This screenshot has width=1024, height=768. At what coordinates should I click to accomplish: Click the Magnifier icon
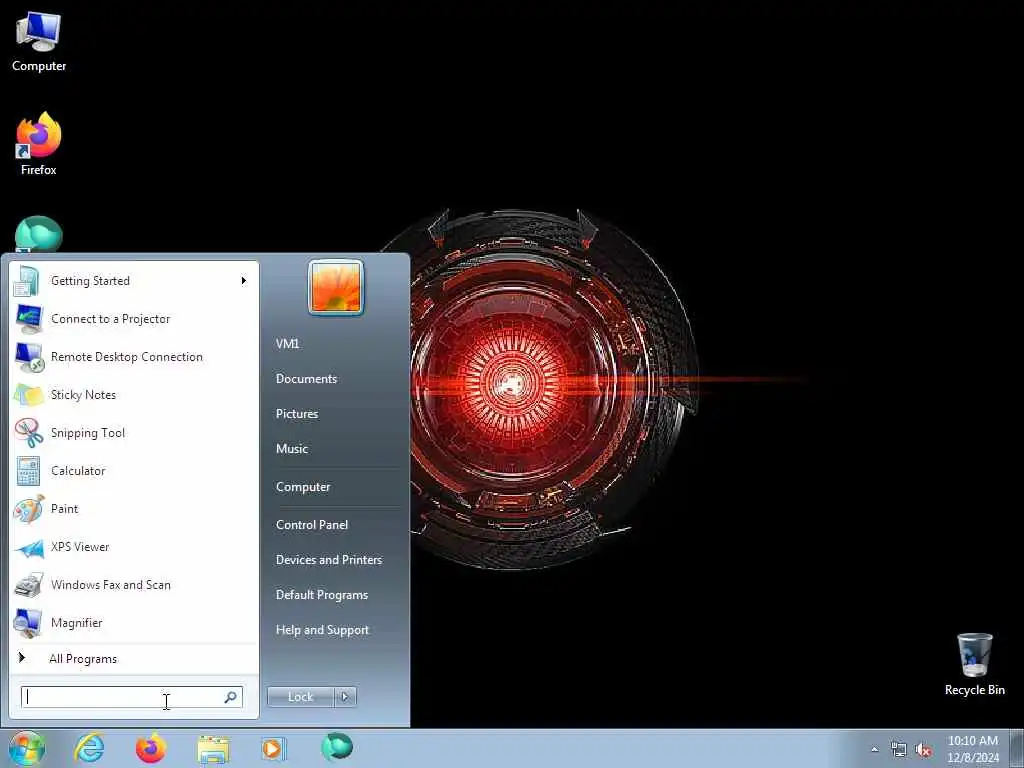pyautogui.click(x=28, y=623)
